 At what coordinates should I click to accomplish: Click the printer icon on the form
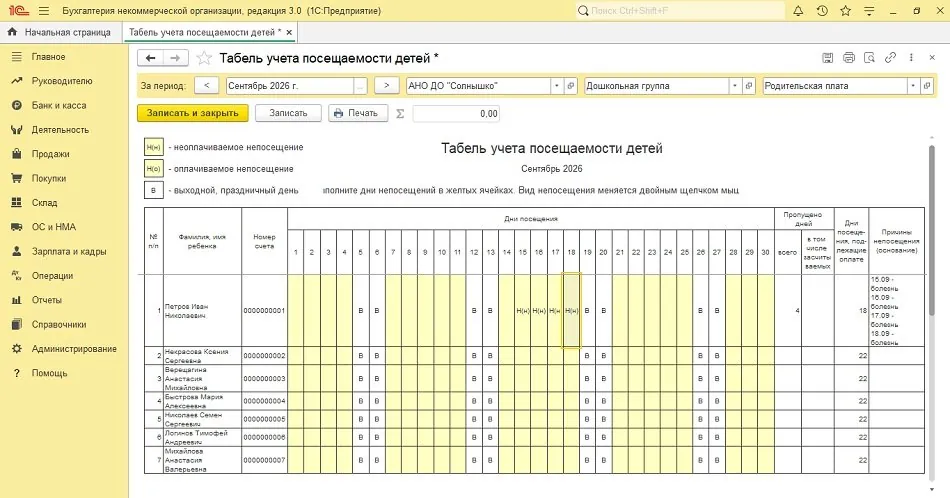coord(849,58)
